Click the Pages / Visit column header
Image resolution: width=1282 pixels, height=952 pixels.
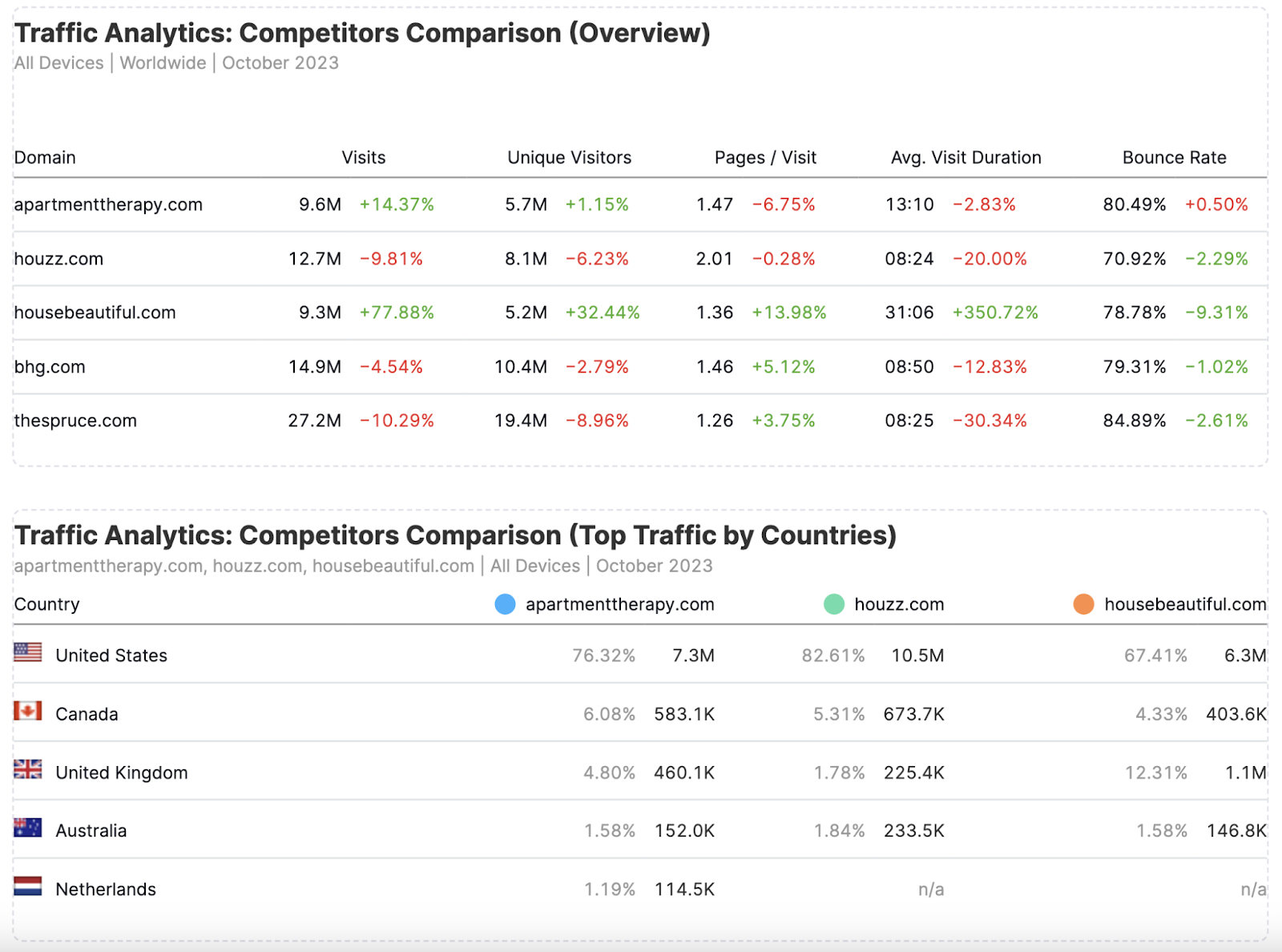tap(766, 158)
